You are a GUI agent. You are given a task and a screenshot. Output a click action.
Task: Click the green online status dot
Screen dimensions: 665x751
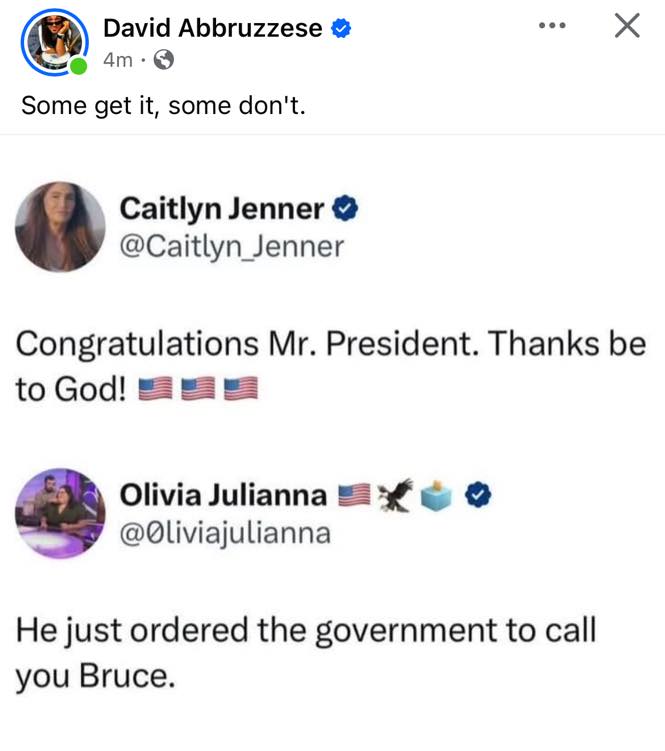[79, 67]
